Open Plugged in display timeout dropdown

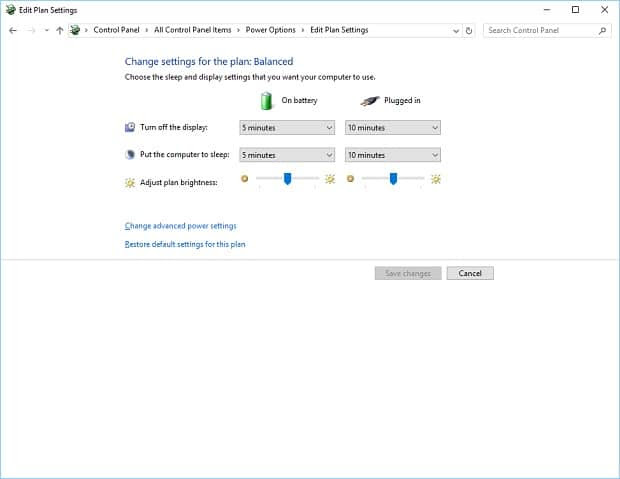pos(393,128)
